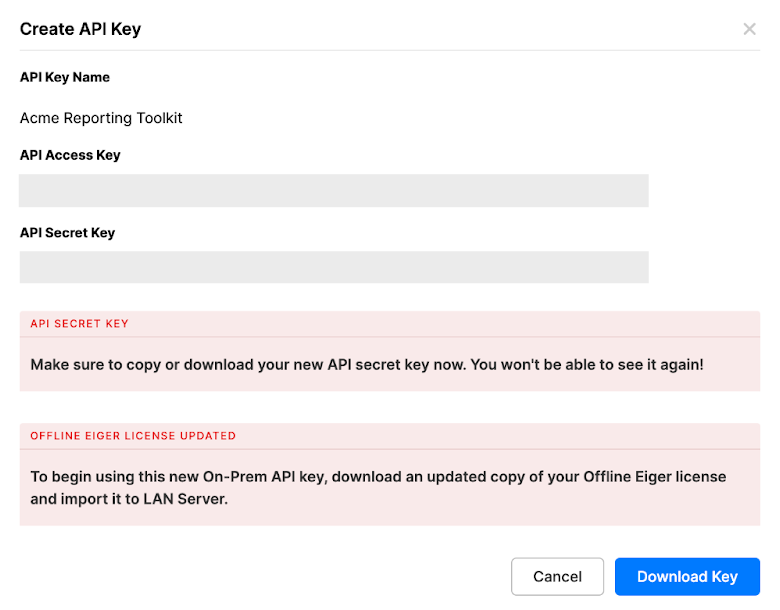The image size is (780, 610).
Task: Click the copy or download secret key warning
Action: (x=367, y=365)
